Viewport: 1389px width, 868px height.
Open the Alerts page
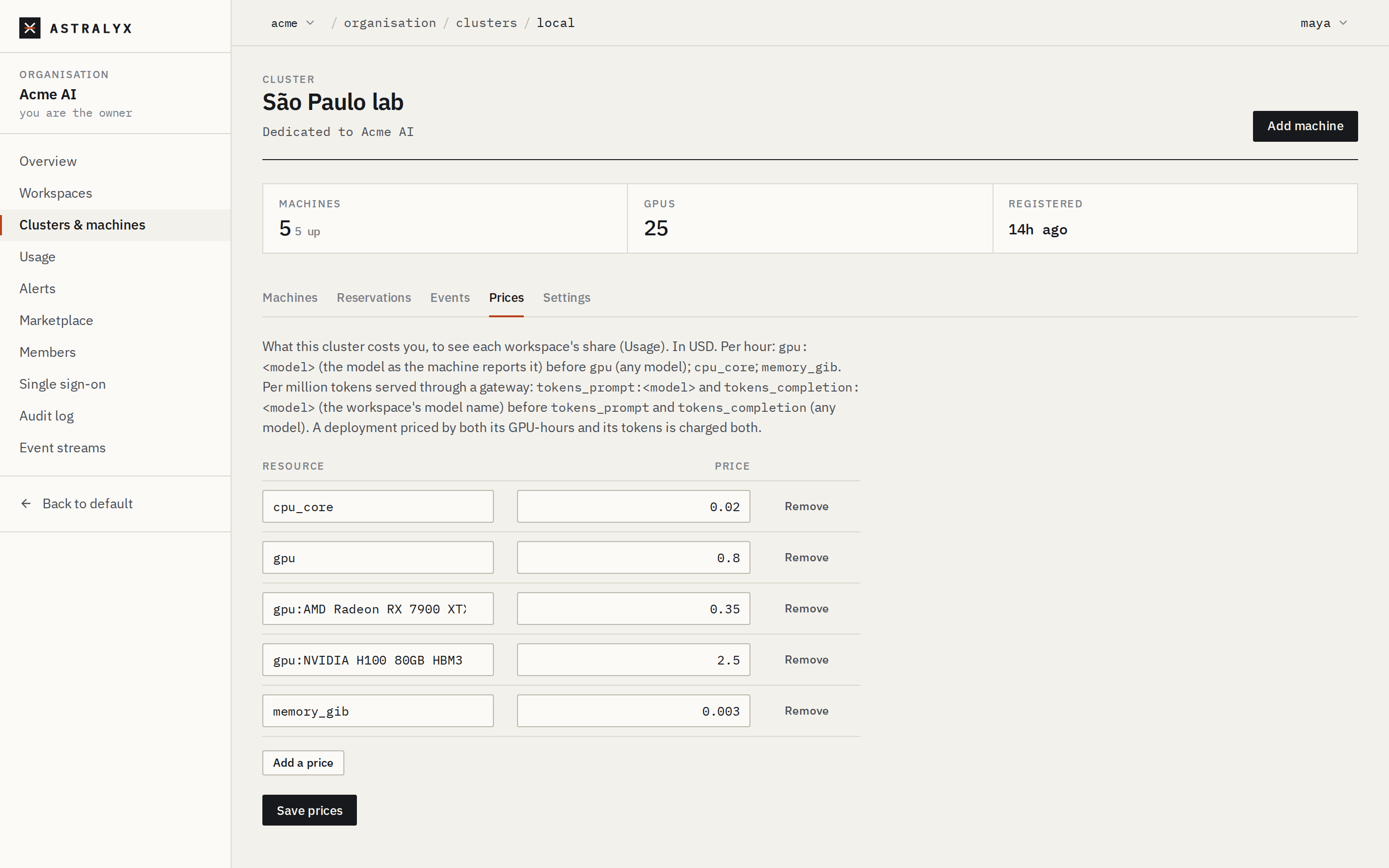pos(115,289)
